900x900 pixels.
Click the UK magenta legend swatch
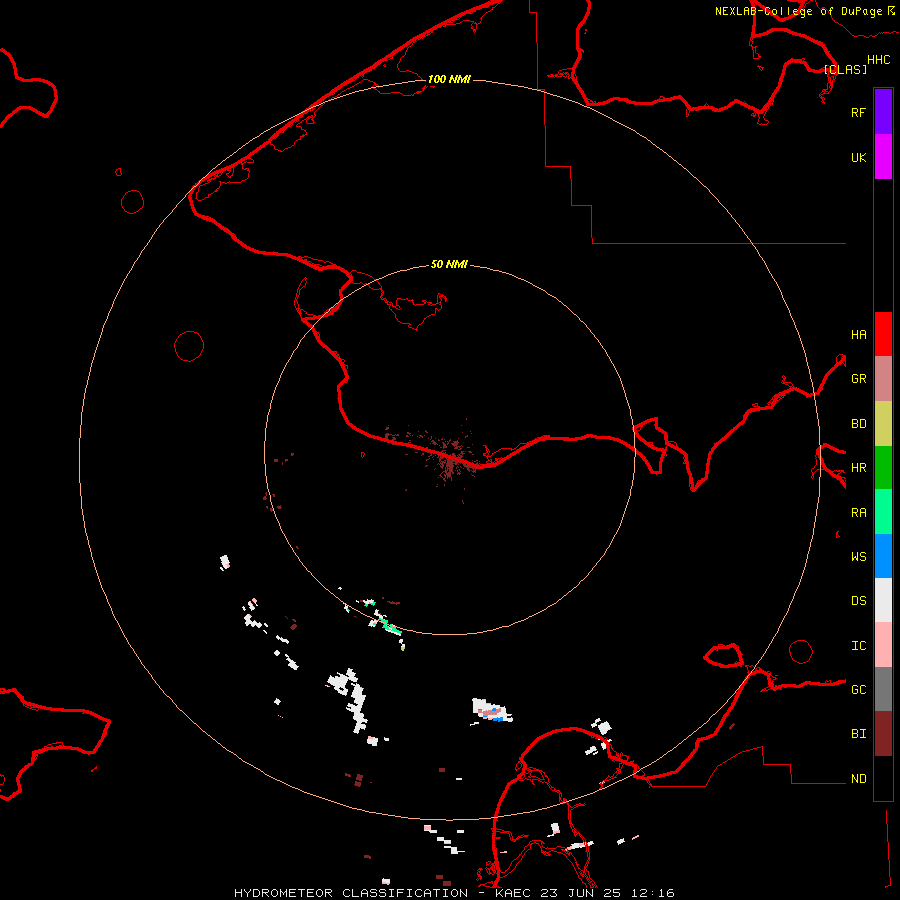click(x=883, y=157)
